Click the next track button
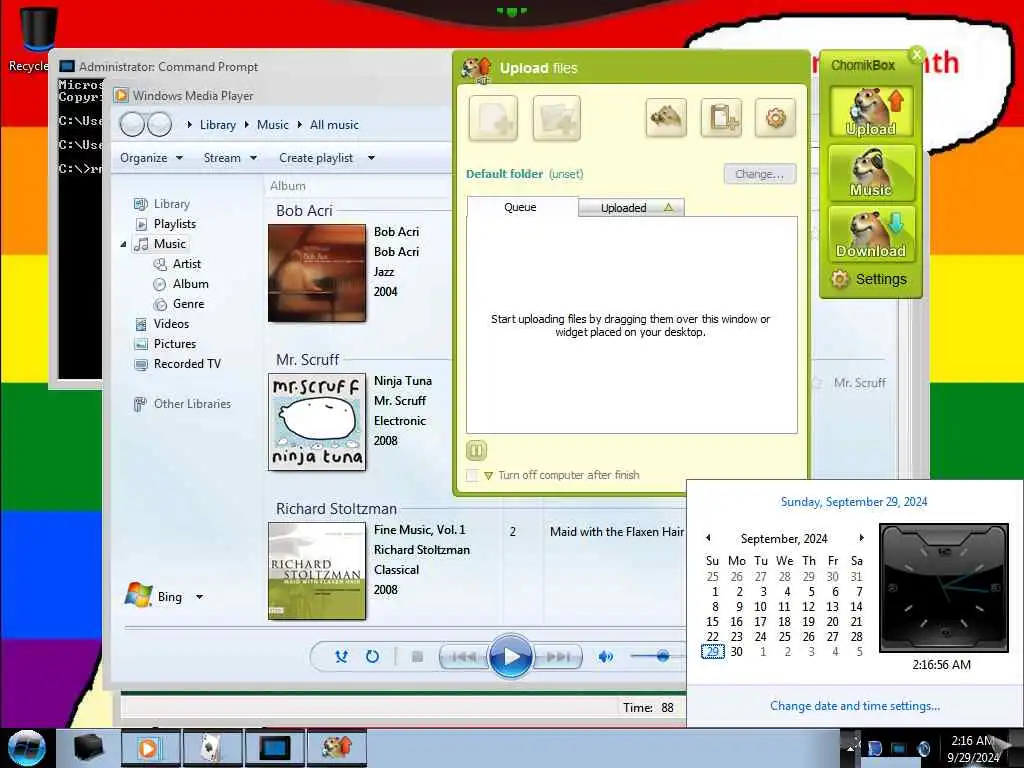Image resolution: width=1024 pixels, height=768 pixels. click(558, 656)
